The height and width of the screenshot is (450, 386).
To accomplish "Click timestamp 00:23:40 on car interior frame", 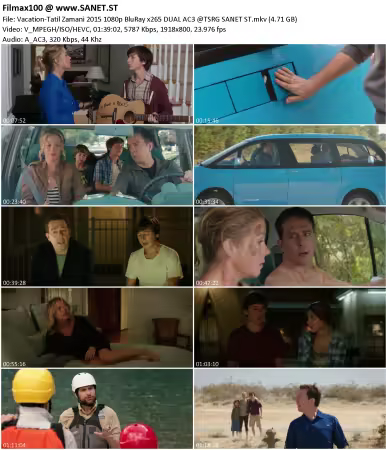I will [x=14, y=202].
